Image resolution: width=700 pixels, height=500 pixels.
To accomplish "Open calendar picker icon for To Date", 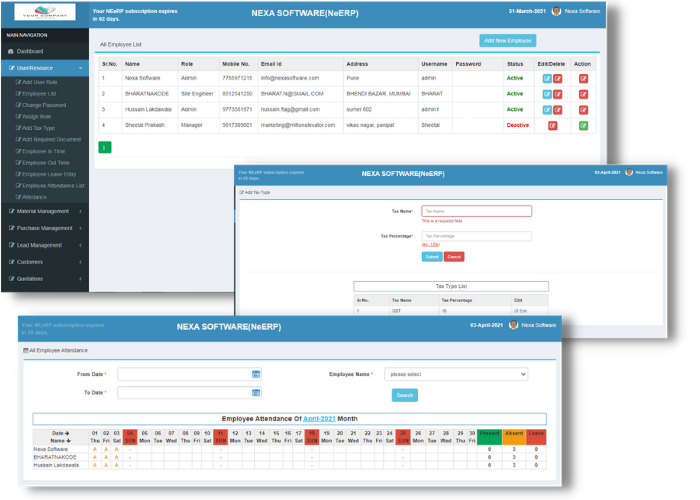I will point(256,393).
